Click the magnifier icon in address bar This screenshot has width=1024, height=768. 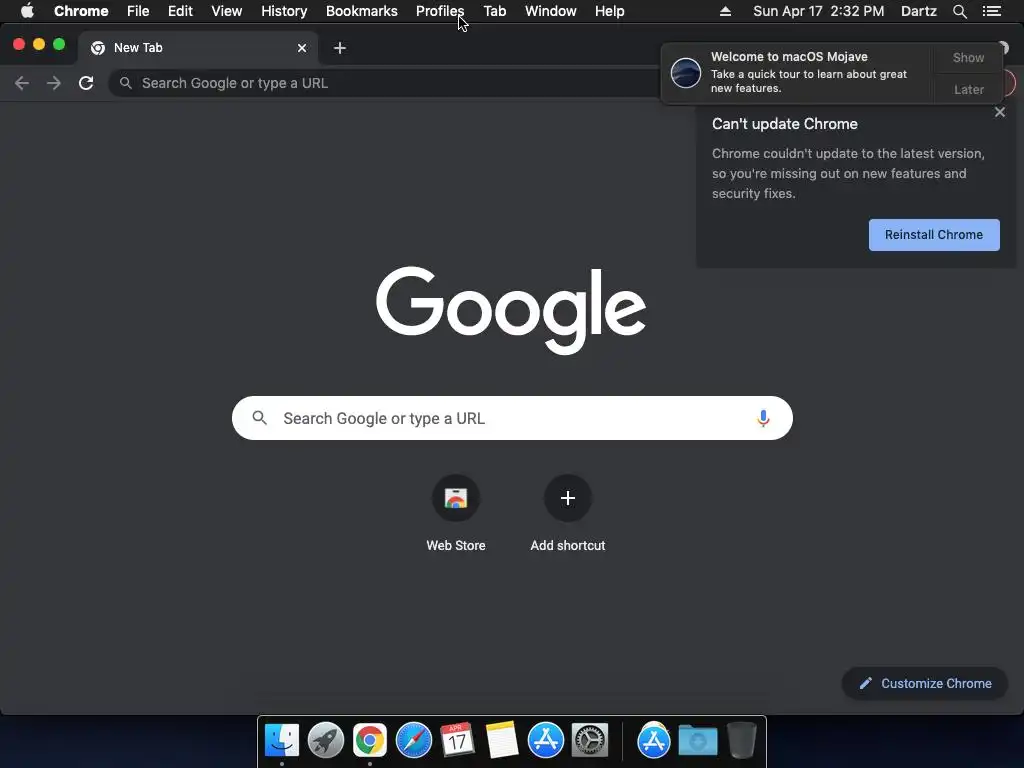coord(125,83)
